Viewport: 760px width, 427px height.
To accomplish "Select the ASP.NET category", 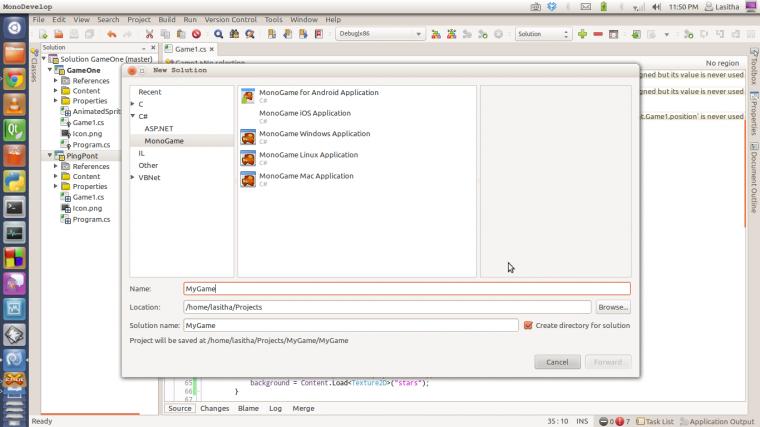I will tap(158, 128).
